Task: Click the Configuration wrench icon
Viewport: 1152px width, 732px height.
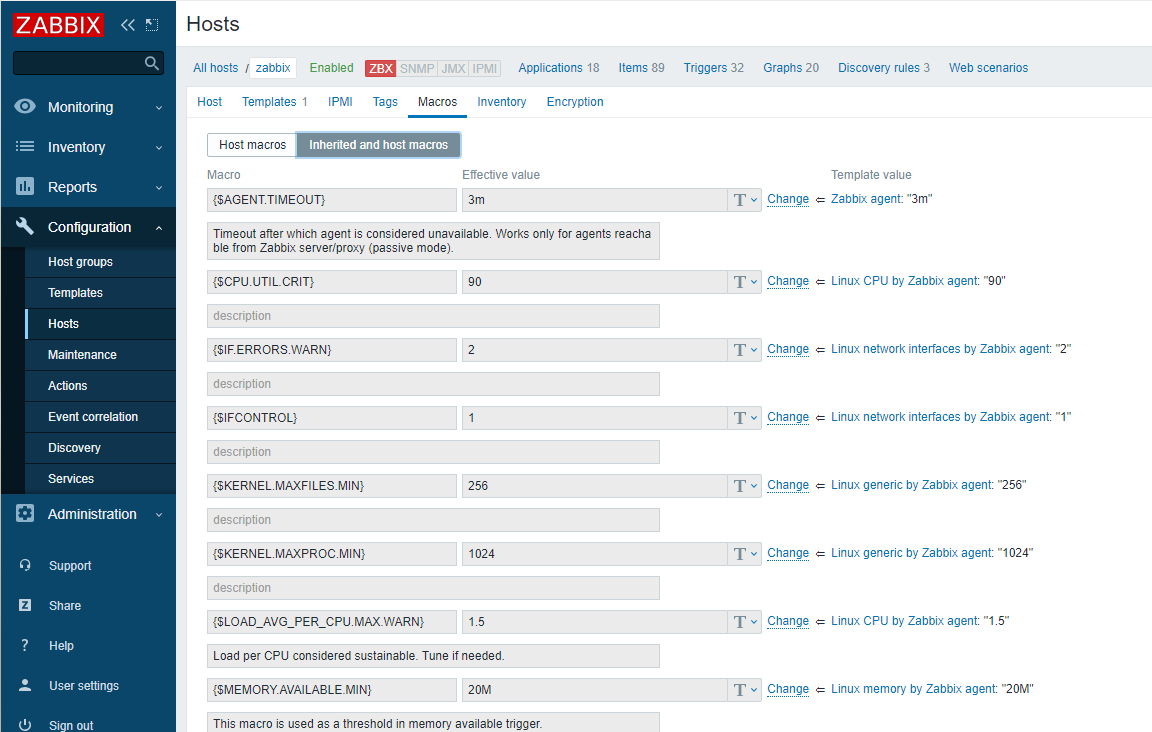Action: 25,226
